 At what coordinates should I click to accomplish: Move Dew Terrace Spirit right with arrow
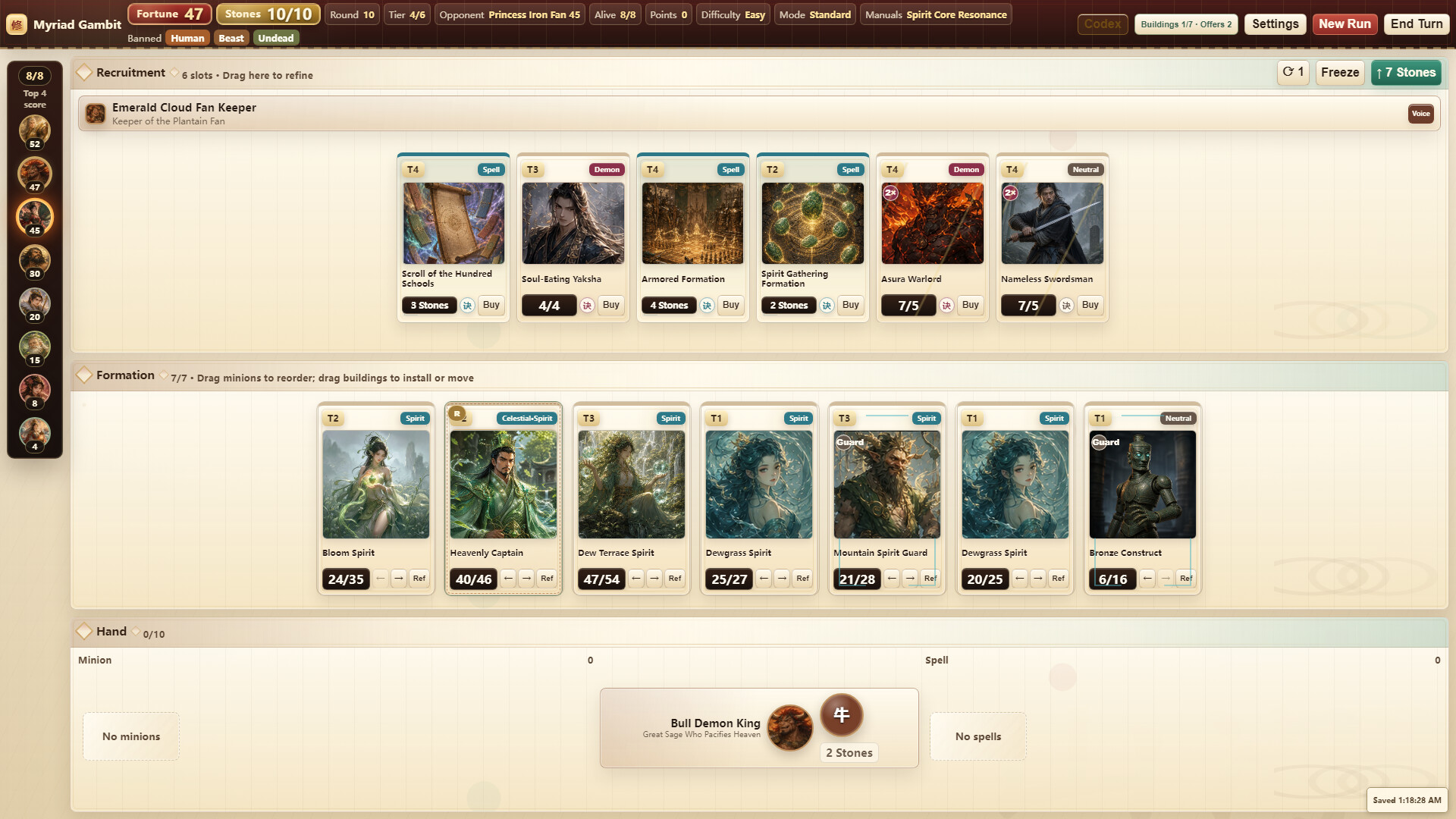click(654, 579)
